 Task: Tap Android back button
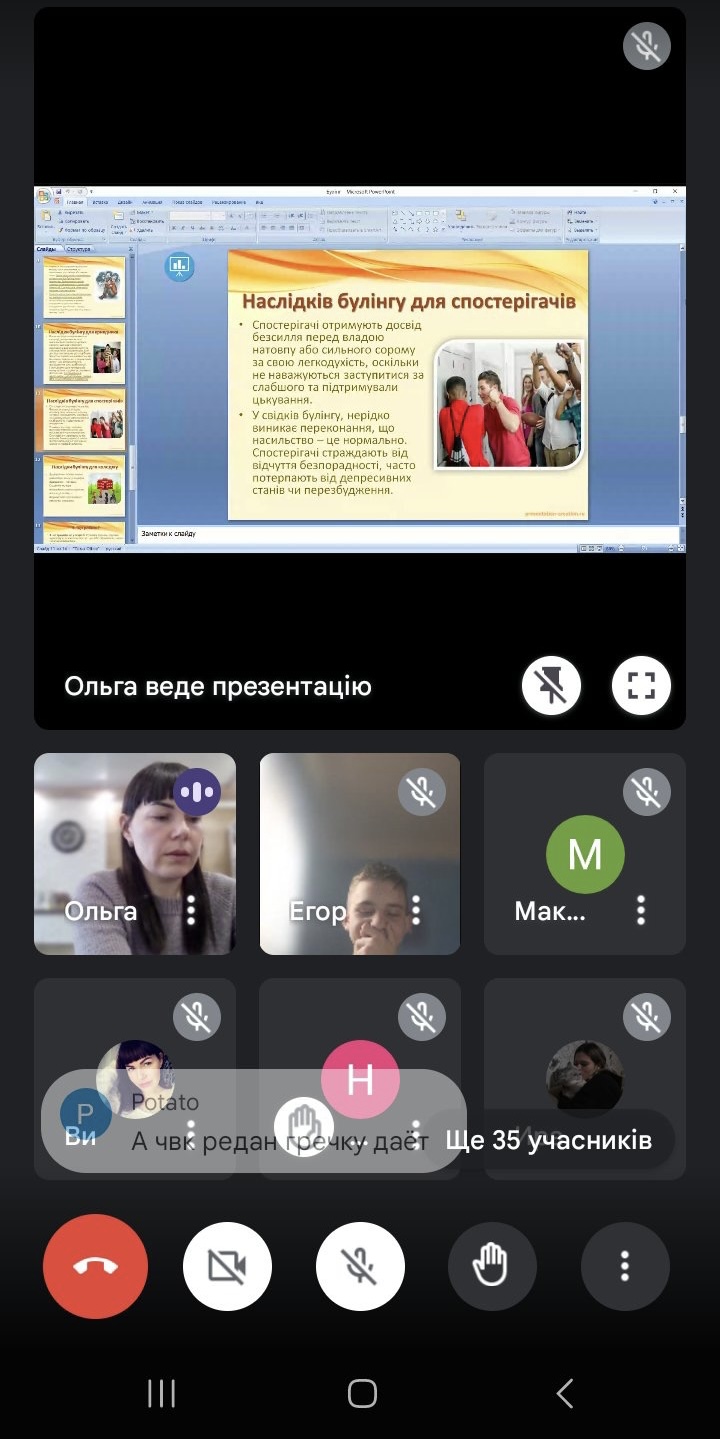point(565,1393)
